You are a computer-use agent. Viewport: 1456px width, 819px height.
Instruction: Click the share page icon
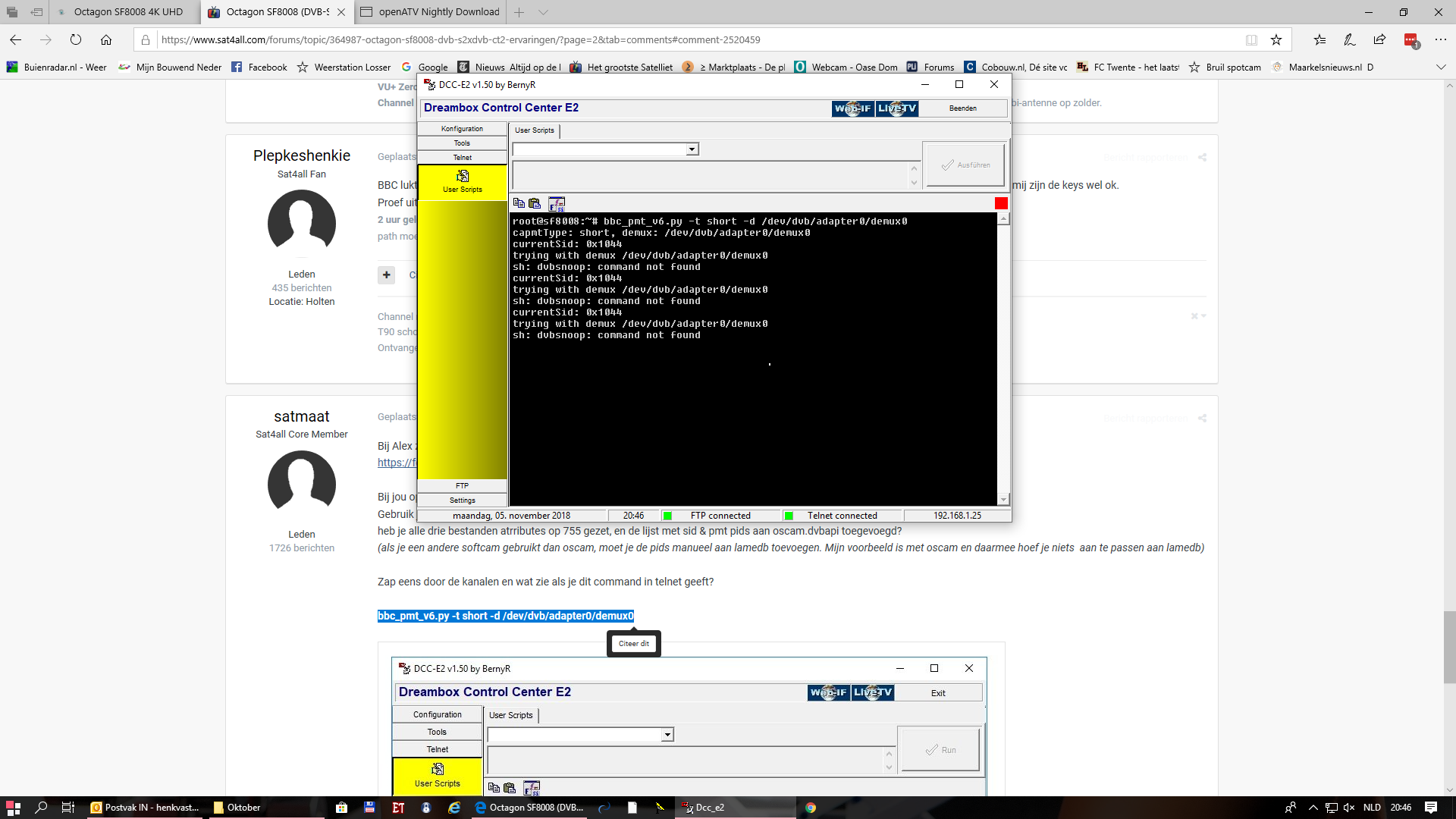[x=1379, y=39]
